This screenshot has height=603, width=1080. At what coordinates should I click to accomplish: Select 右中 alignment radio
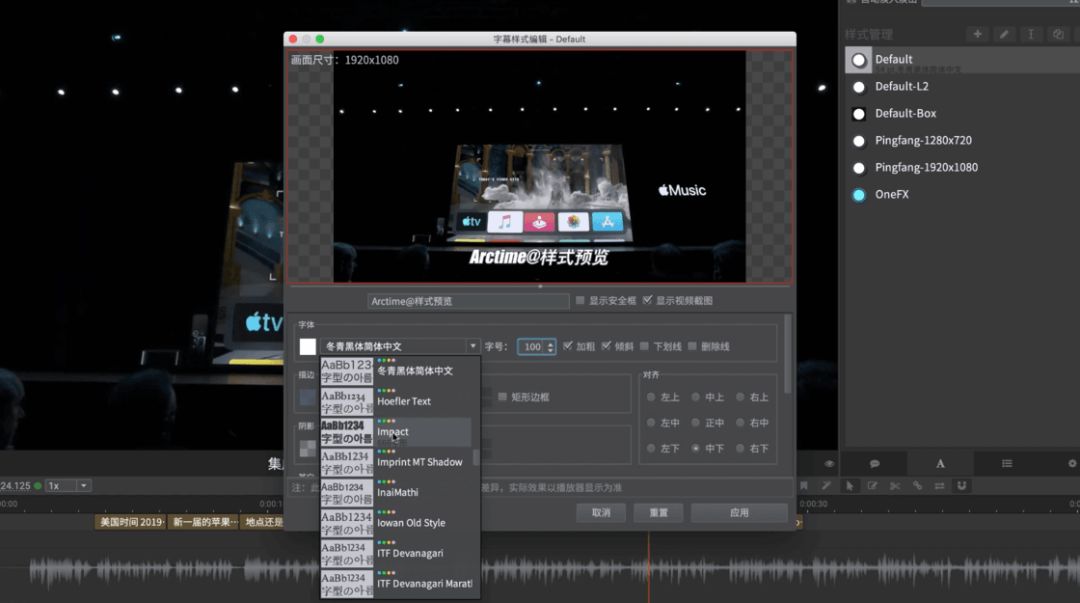(740, 422)
